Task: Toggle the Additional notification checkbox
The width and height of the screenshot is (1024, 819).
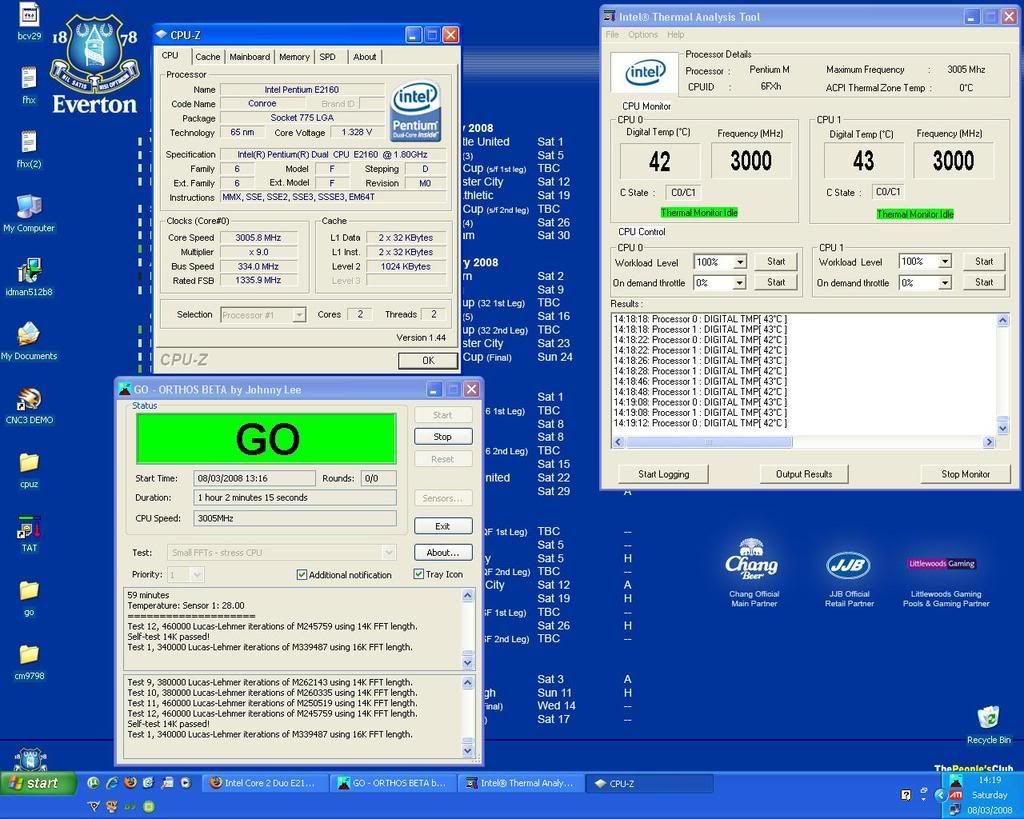Action: pos(302,575)
